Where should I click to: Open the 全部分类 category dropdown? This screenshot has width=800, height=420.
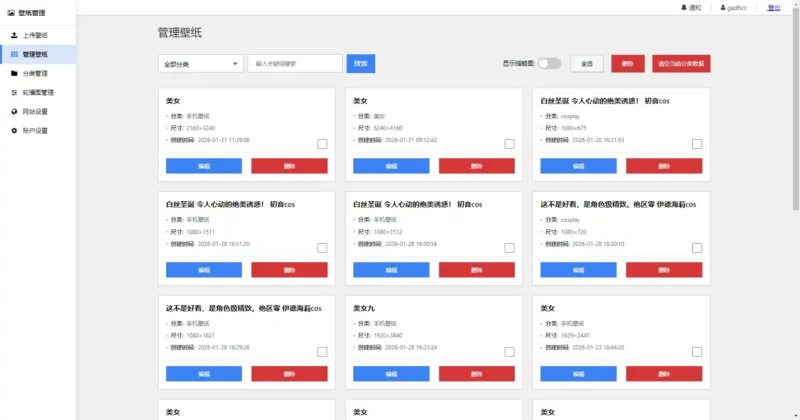[x=200, y=64]
